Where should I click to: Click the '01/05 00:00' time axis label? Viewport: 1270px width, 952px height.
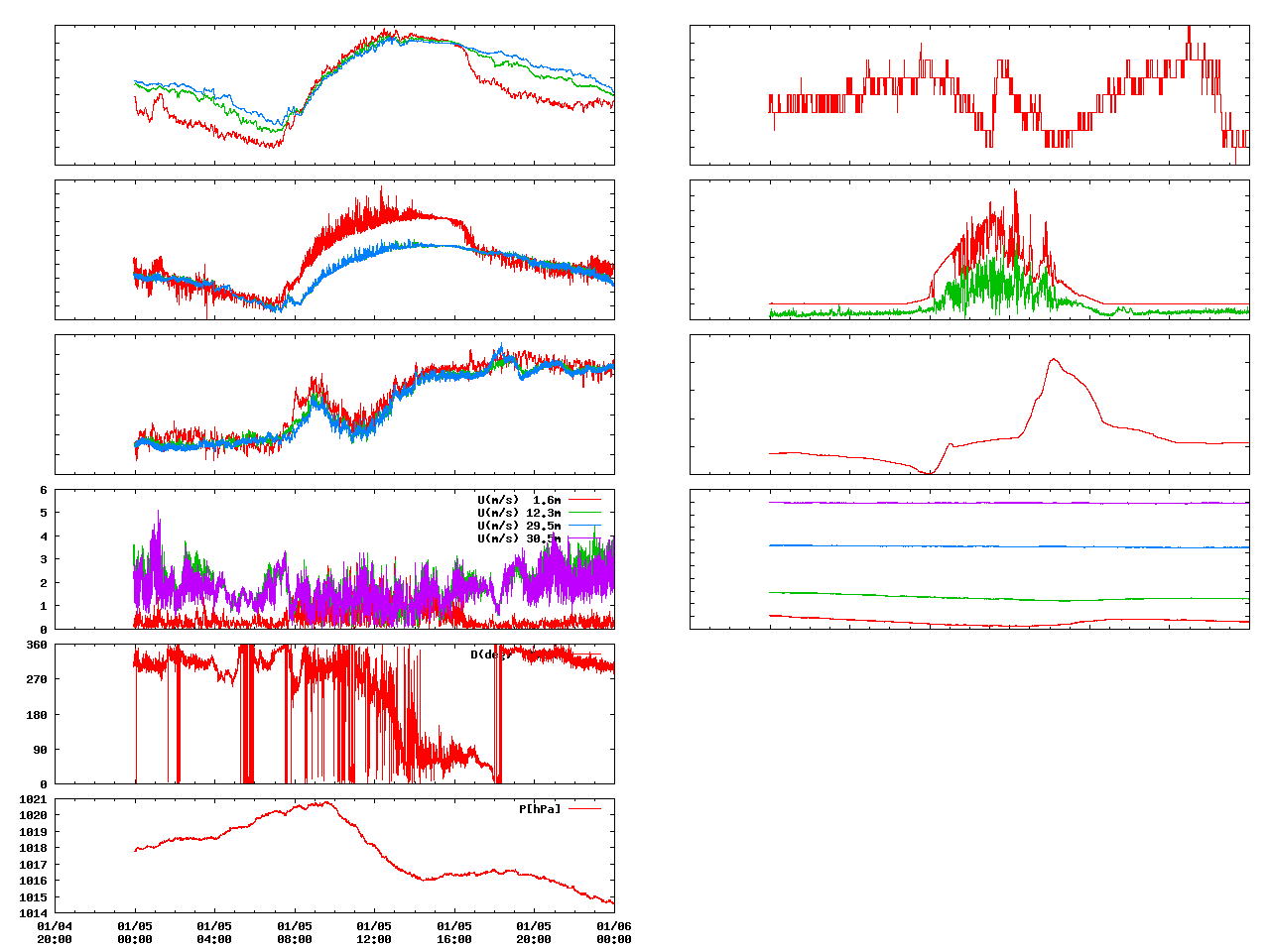tap(135, 933)
